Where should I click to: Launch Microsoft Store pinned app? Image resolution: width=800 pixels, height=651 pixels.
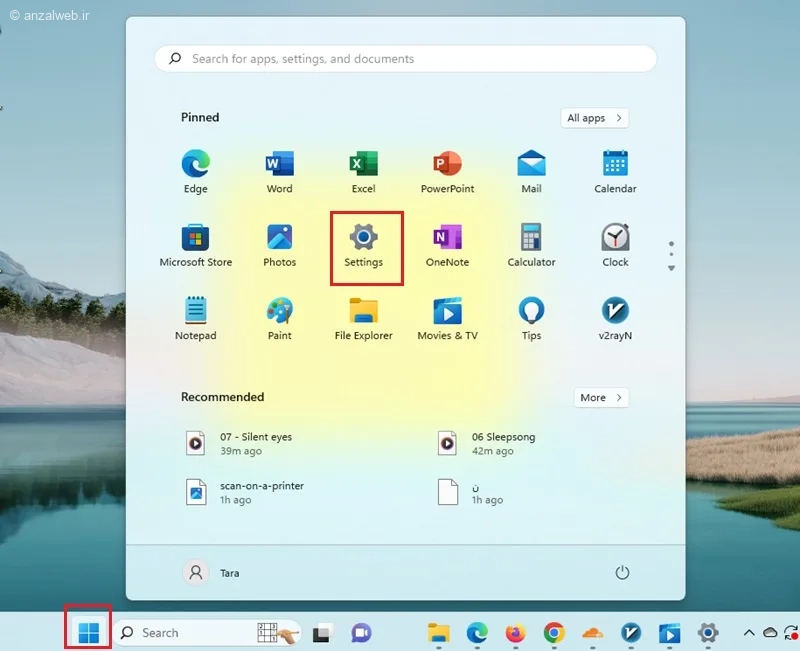coord(195,245)
